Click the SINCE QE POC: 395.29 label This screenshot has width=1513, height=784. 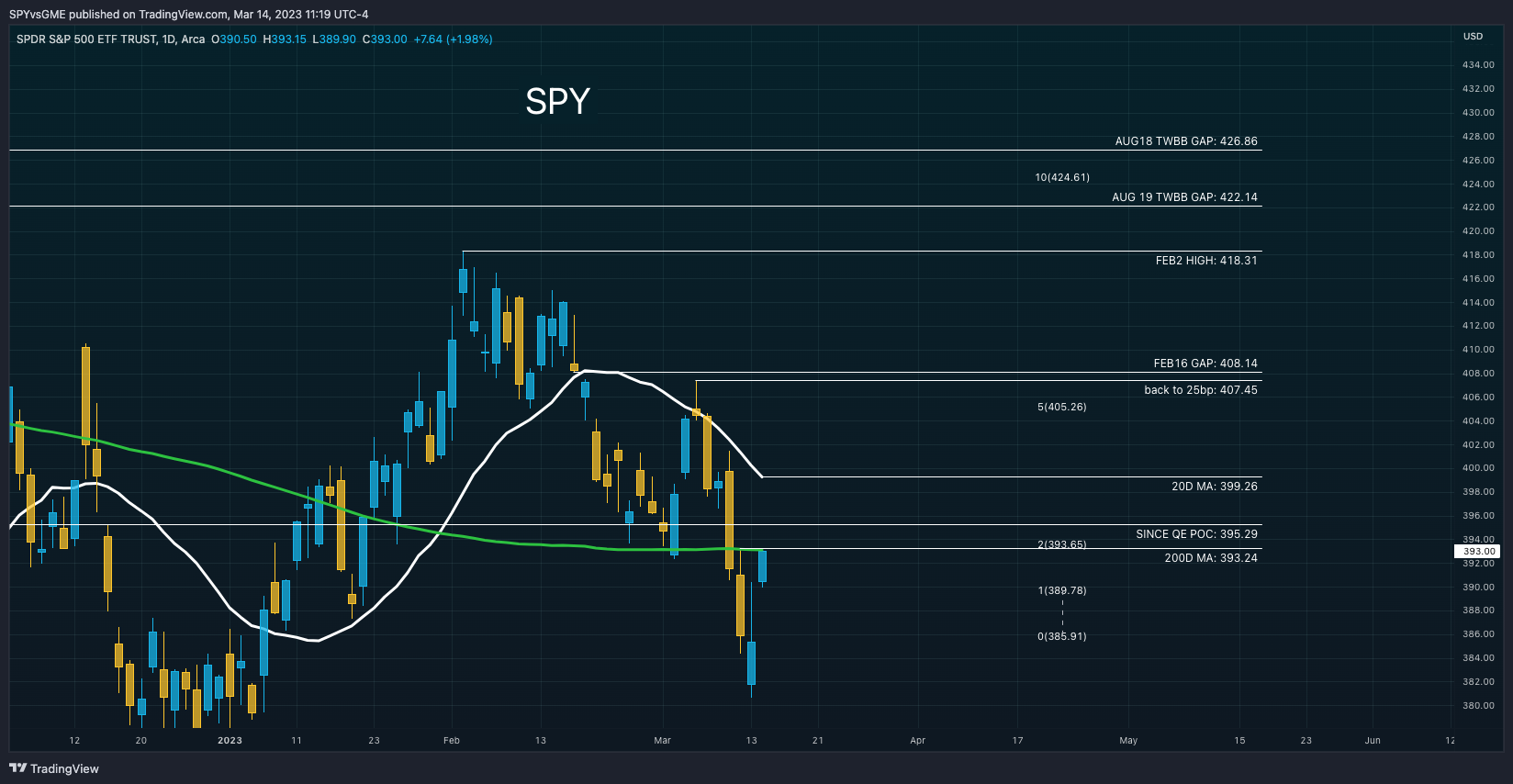point(1196,534)
